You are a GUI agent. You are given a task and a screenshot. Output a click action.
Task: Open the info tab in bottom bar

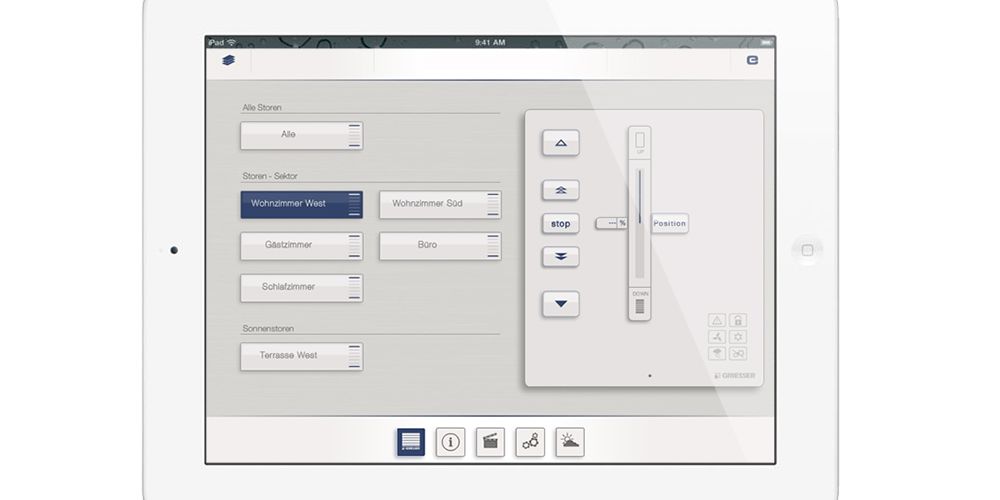[x=450, y=442]
